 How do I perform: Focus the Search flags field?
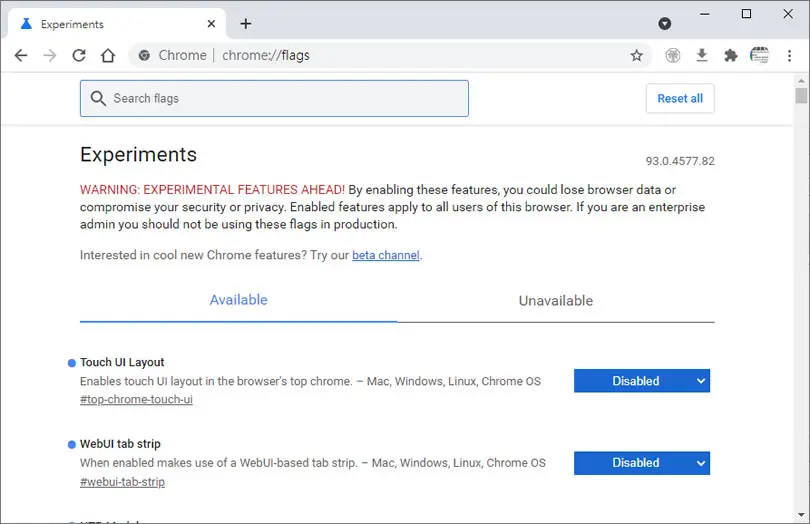tap(274, 98)
